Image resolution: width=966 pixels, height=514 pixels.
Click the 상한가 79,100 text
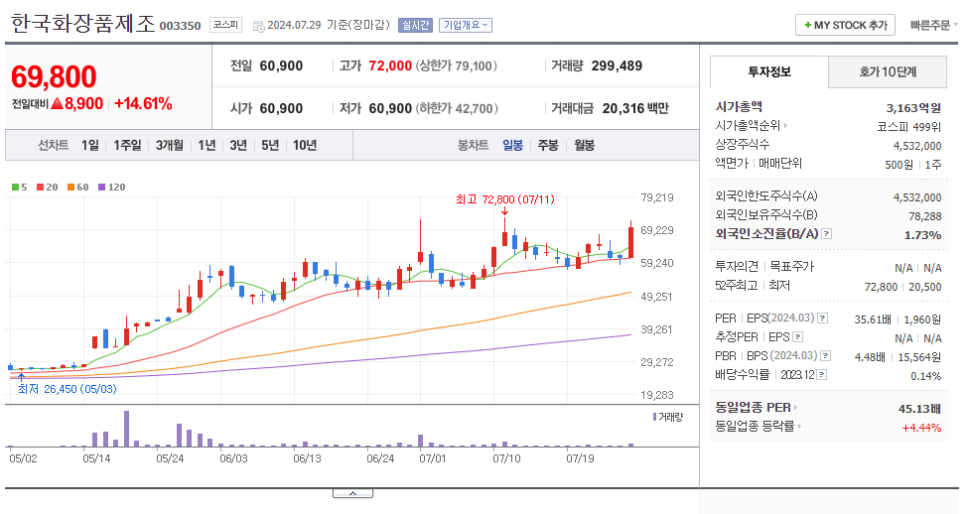(457, 66)
